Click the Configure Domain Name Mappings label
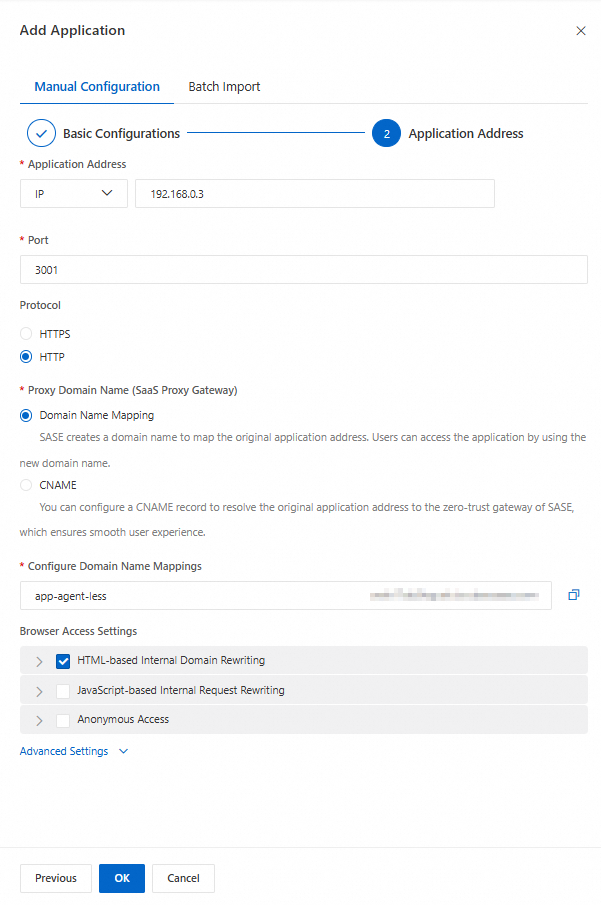 click(x=114, y=566)
